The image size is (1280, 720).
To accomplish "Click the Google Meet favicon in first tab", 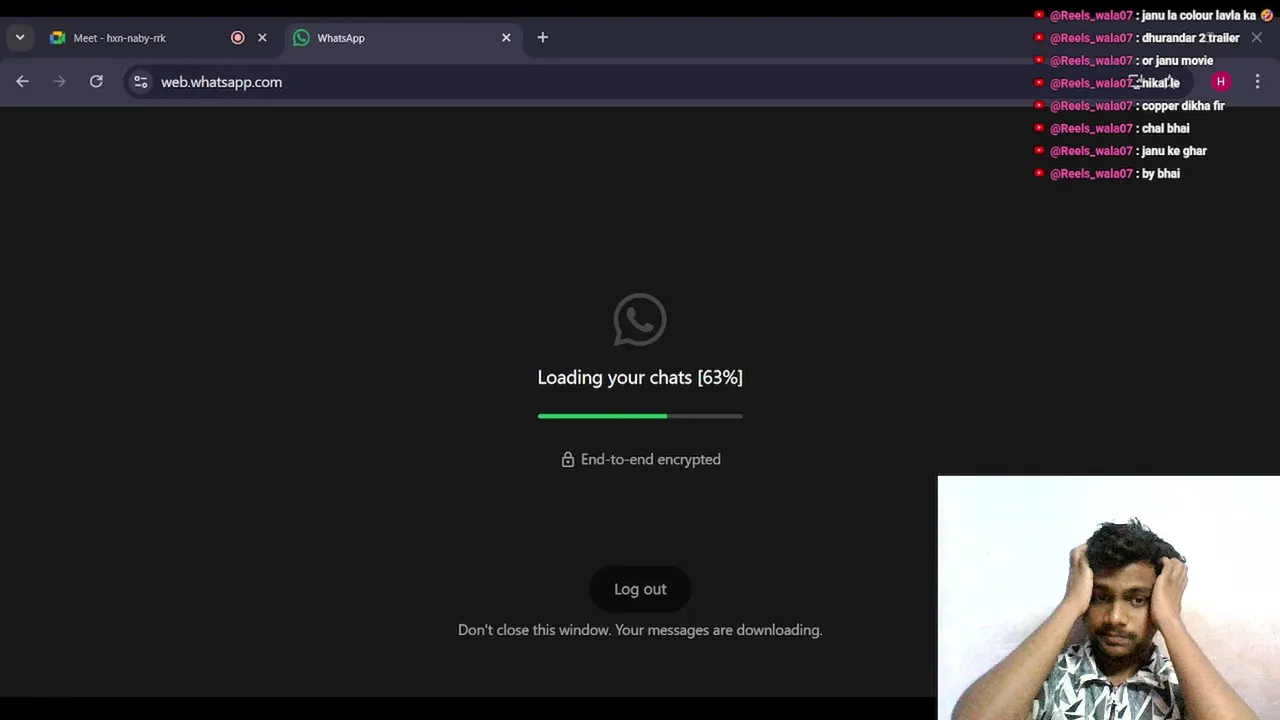I will (x=58, y=38).
